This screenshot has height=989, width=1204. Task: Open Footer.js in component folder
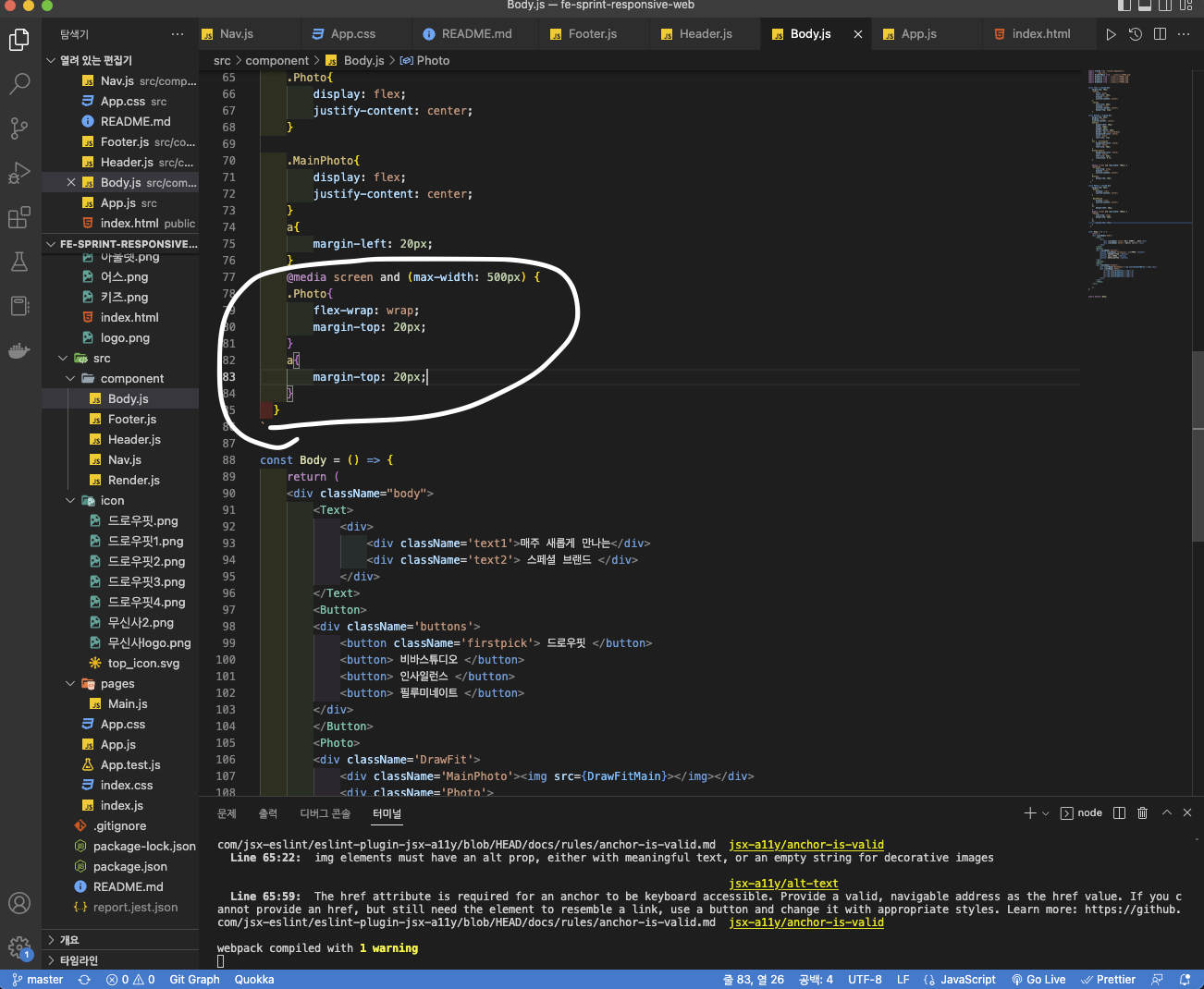click(x=132, y=420)
